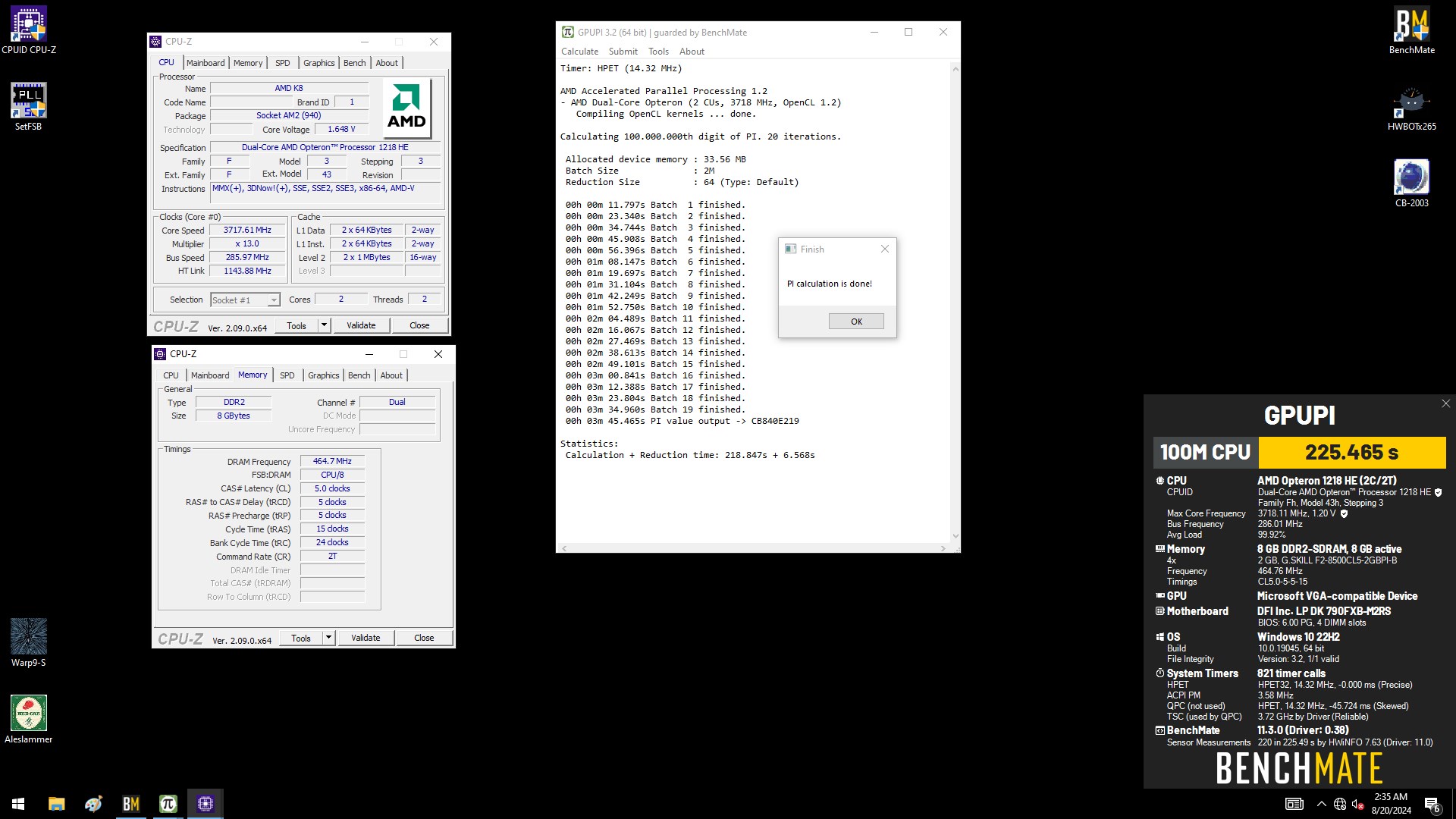Screen dimensions: 1456x819
Task: Switch to Memory tab in top CPU-Z
Action: [x=248, y=63]
